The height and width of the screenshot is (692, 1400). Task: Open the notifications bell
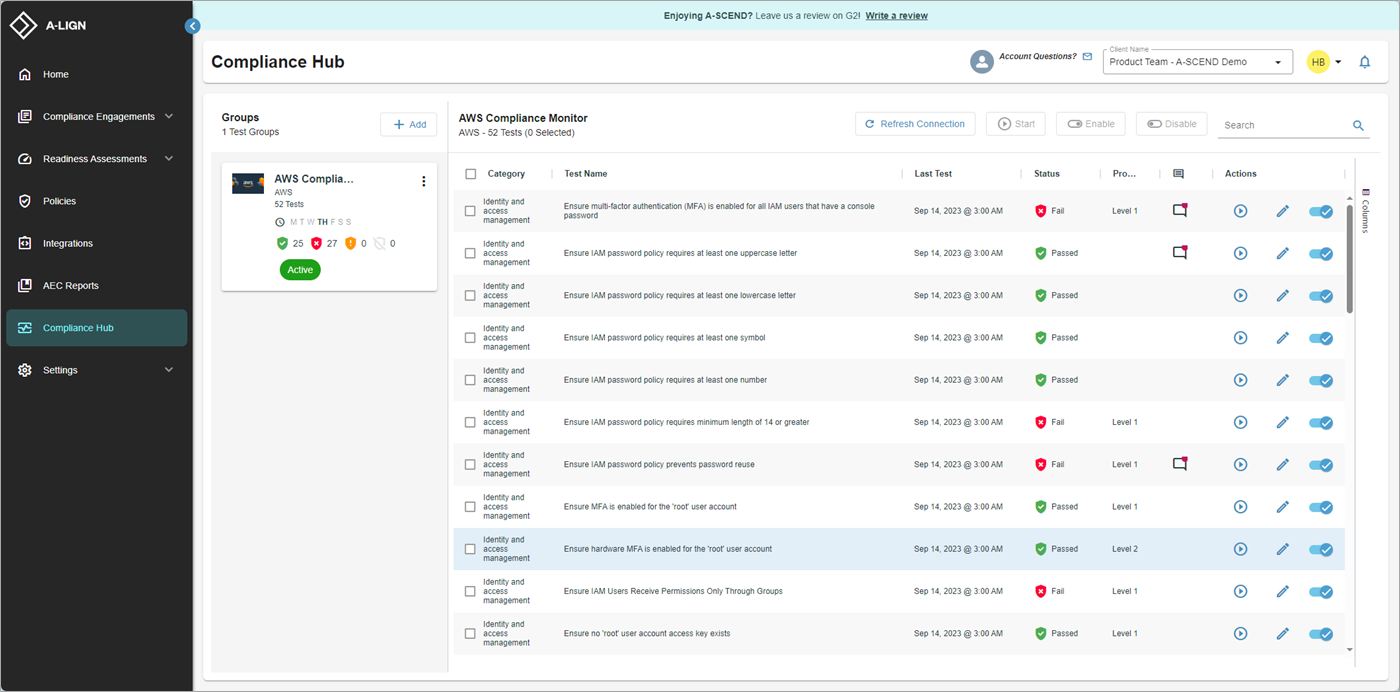[1364, 62]
